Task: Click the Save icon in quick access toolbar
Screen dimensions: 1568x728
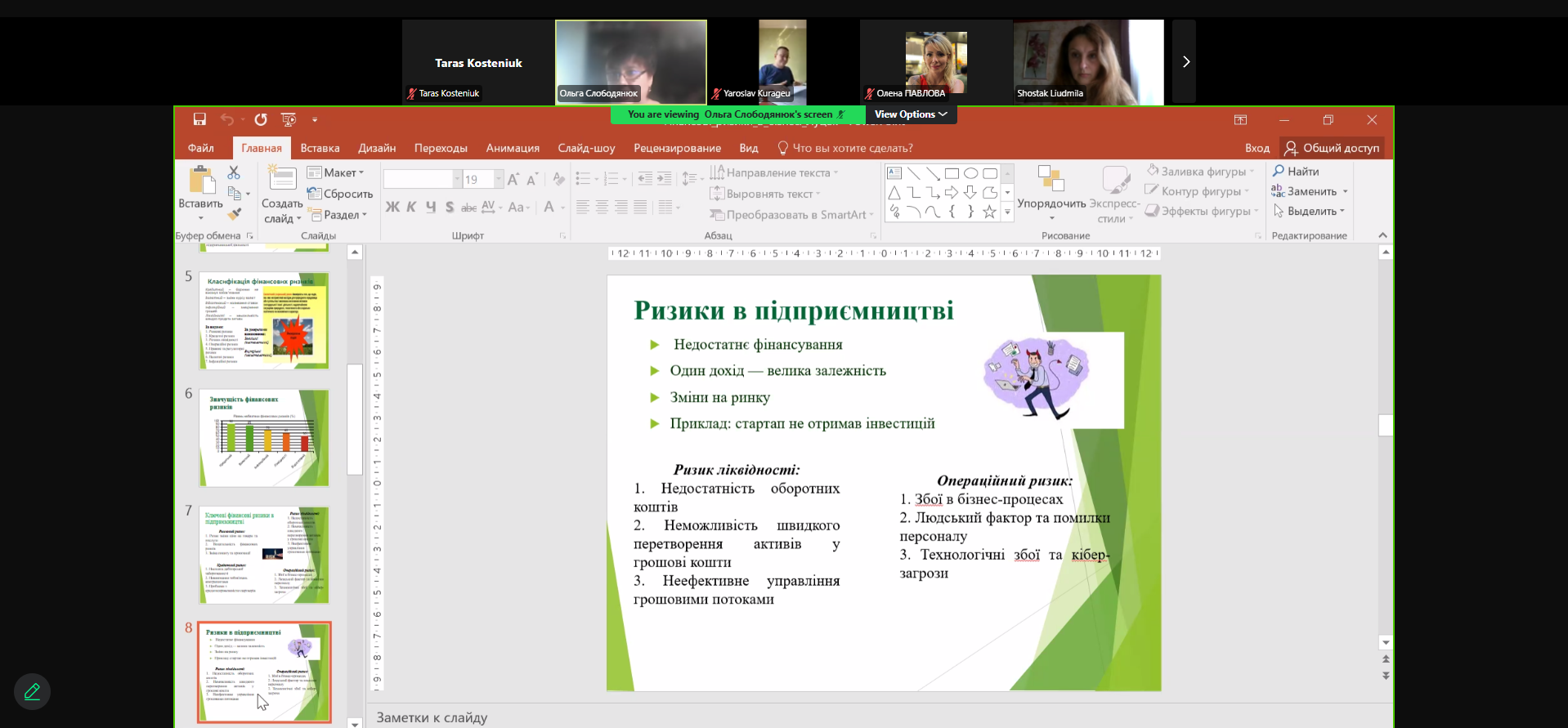Action: (199, 119)
